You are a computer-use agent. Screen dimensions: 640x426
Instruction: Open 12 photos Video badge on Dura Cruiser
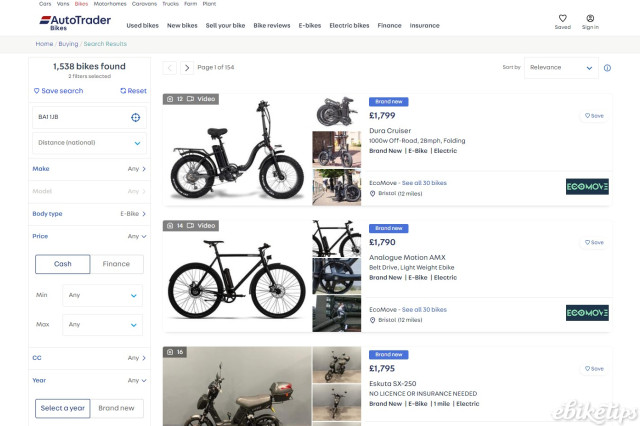191,99
